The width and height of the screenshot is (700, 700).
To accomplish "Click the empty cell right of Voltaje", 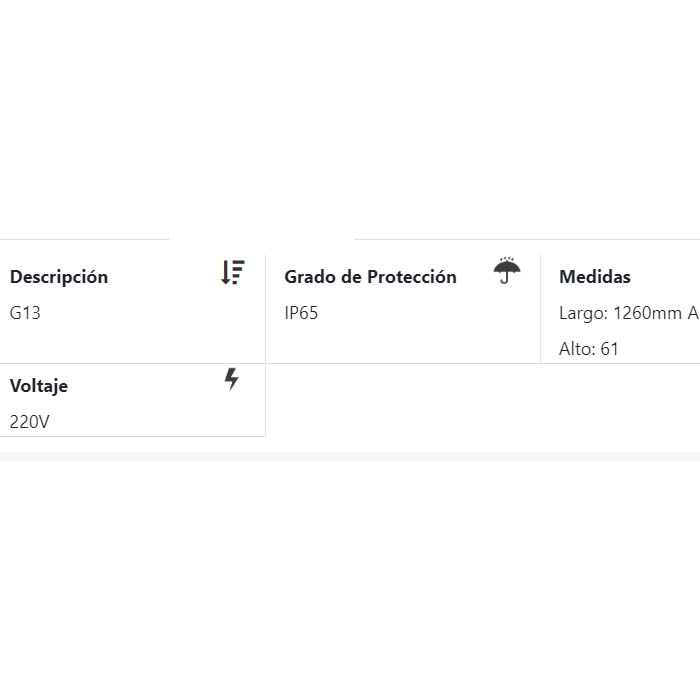I will tap(480, 400).
